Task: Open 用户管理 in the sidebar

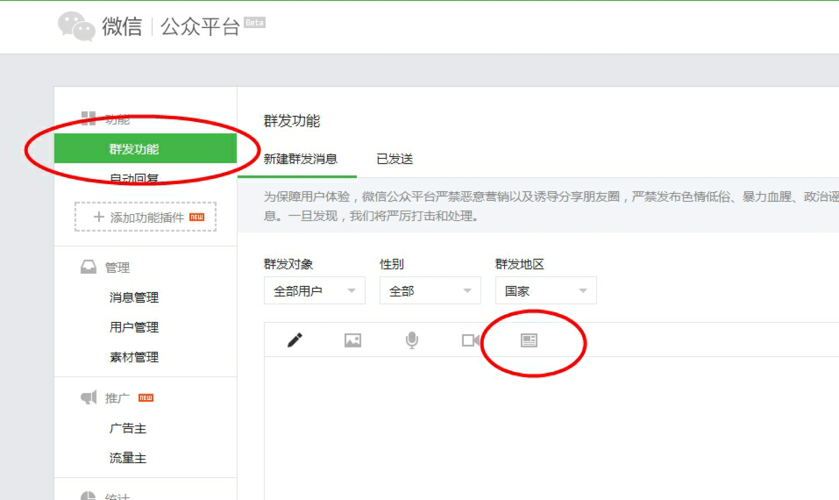Action: tap(134, 327)
